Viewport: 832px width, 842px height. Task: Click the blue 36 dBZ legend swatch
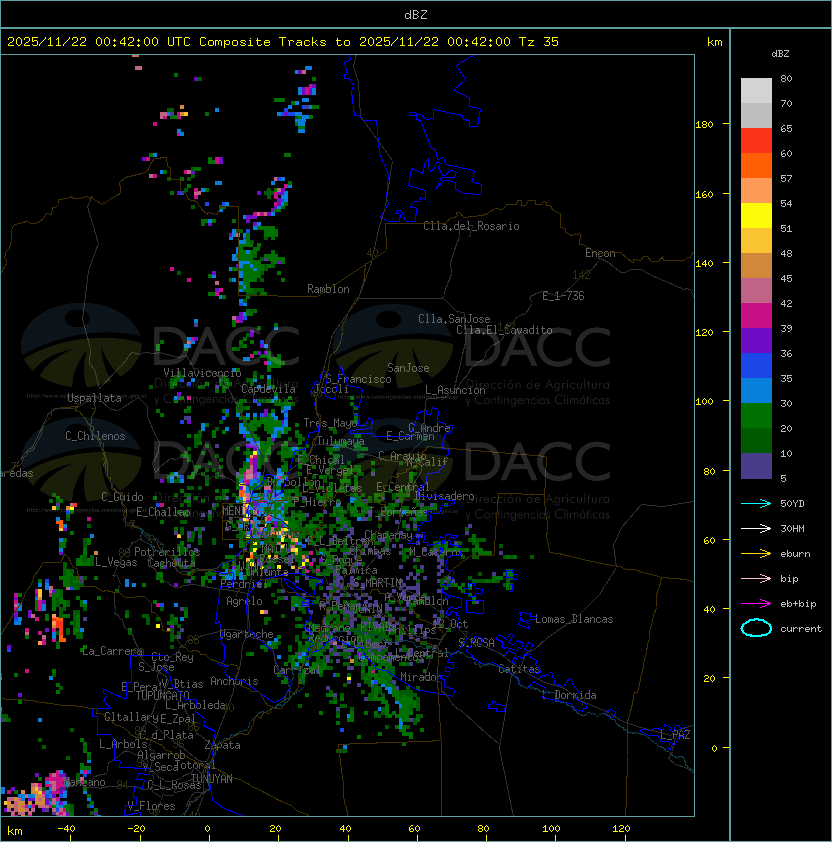point(756,365)
